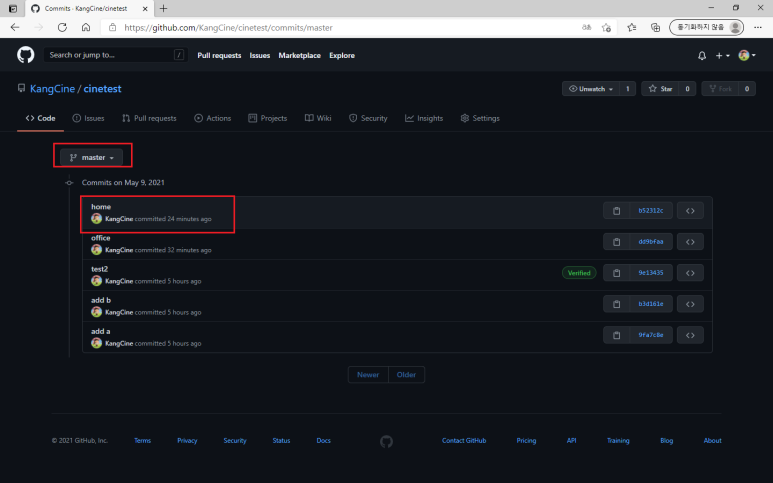The height and width of the screenshot is (483, 773).
Task: Switch to the Code tab
Action: (x=40, y=118)
